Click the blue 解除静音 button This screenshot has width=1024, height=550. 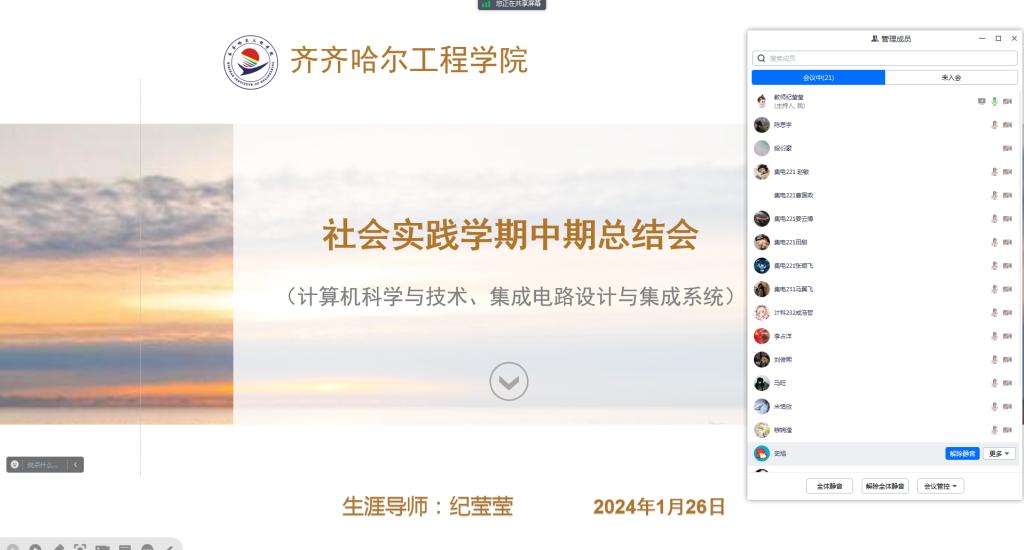click(x=962, y=453)
